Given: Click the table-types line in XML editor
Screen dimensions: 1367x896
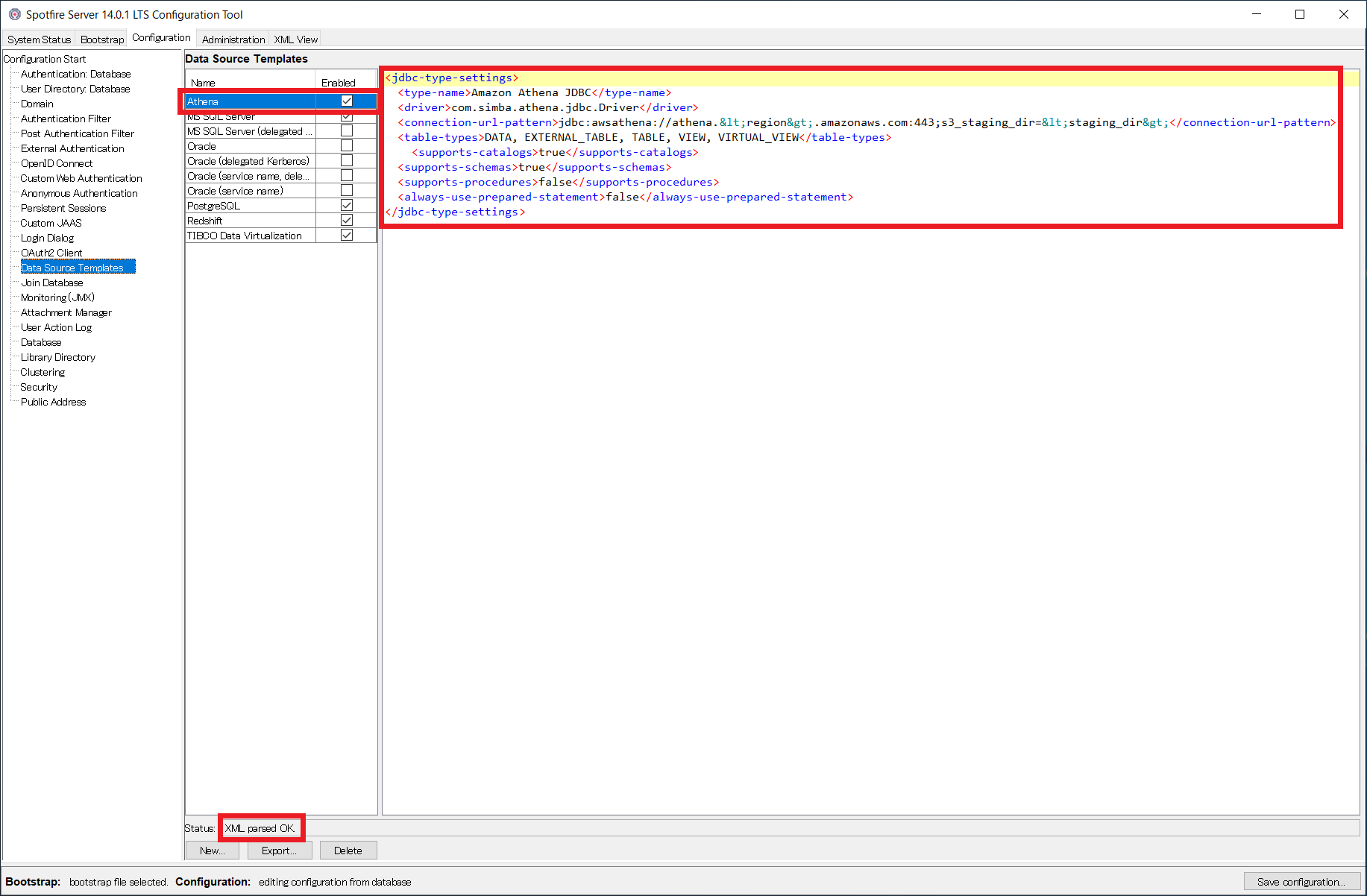Looking at the screenshot, I should [x=644, y=137].
